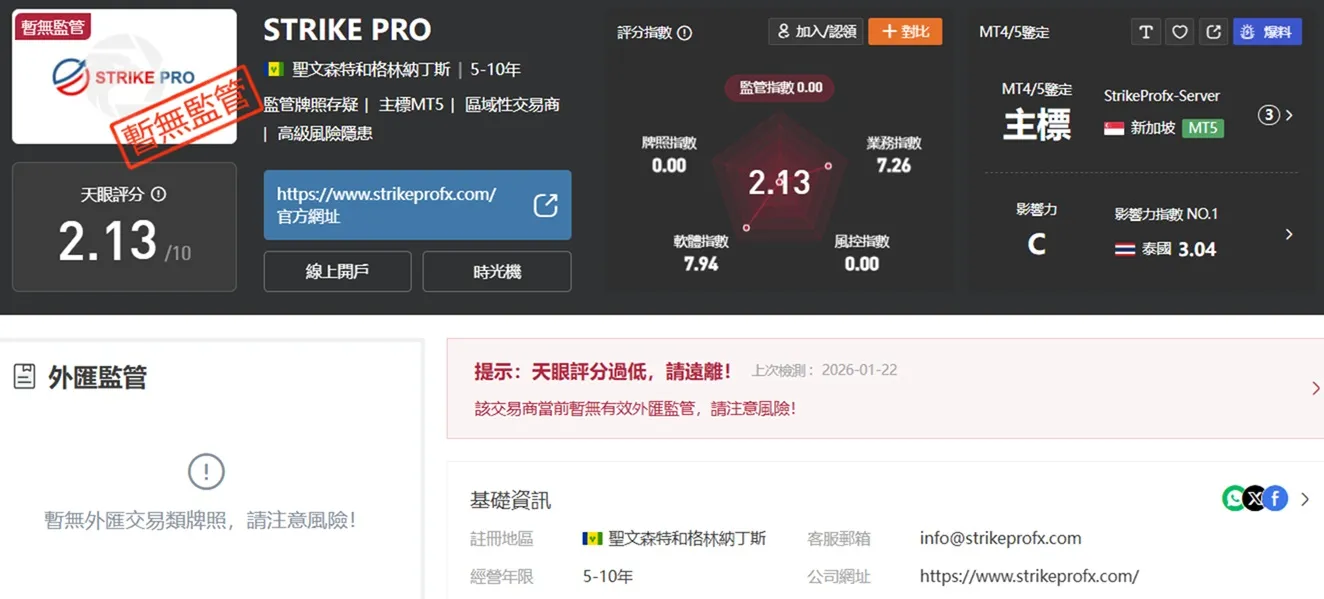Image resolution: width=1324 pixels, height=599 pixels.
Task: Click the external link icon on website button
Action: point(545,205)
